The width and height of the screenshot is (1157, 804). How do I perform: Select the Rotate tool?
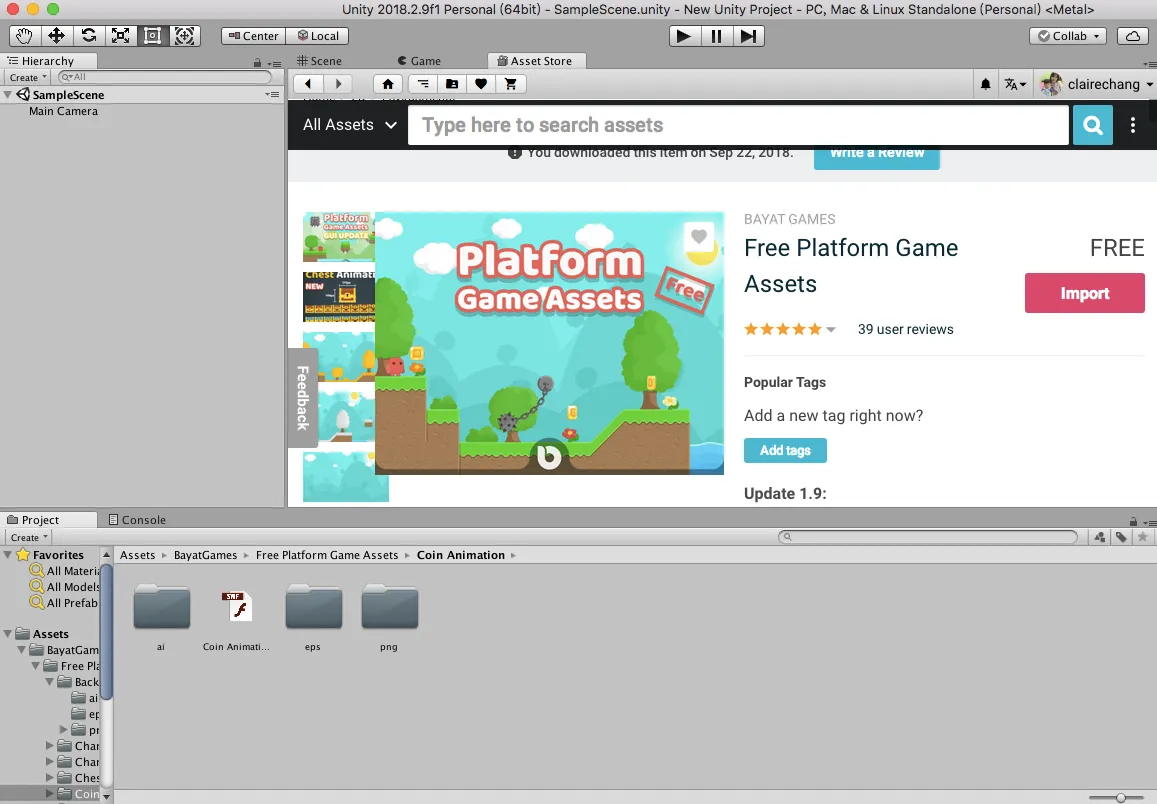[89, 35]
